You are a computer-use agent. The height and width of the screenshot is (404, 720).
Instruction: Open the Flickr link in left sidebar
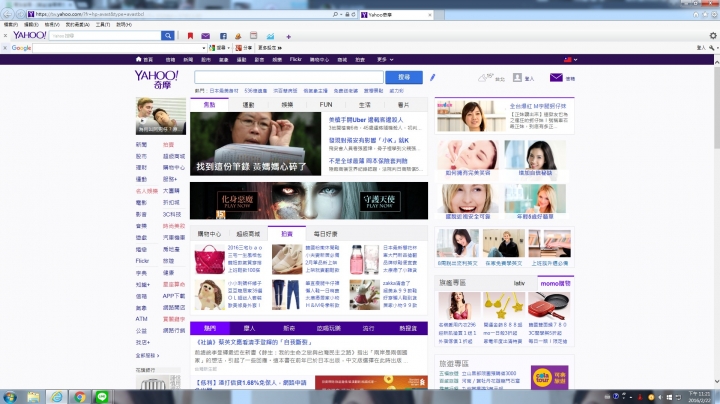pos(142,261)
